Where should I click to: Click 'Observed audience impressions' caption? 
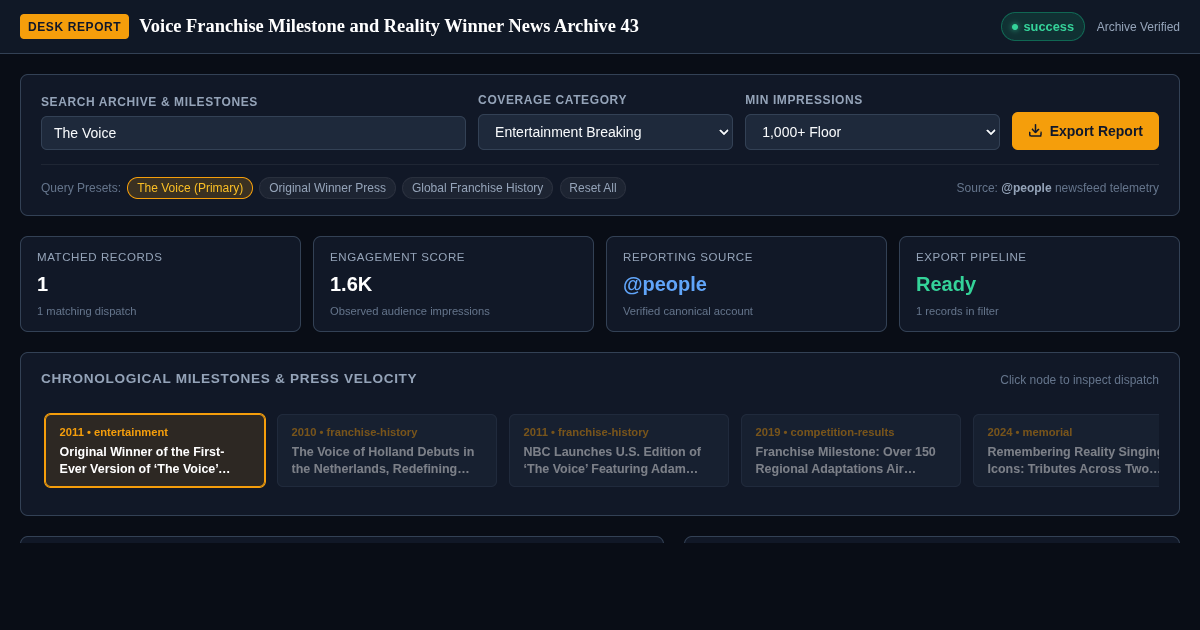(x=410, y=311)
